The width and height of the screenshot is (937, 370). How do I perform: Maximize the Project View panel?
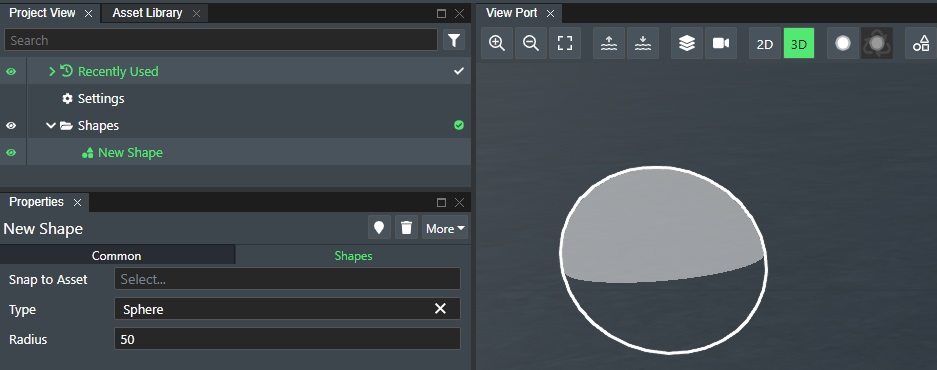442,14
